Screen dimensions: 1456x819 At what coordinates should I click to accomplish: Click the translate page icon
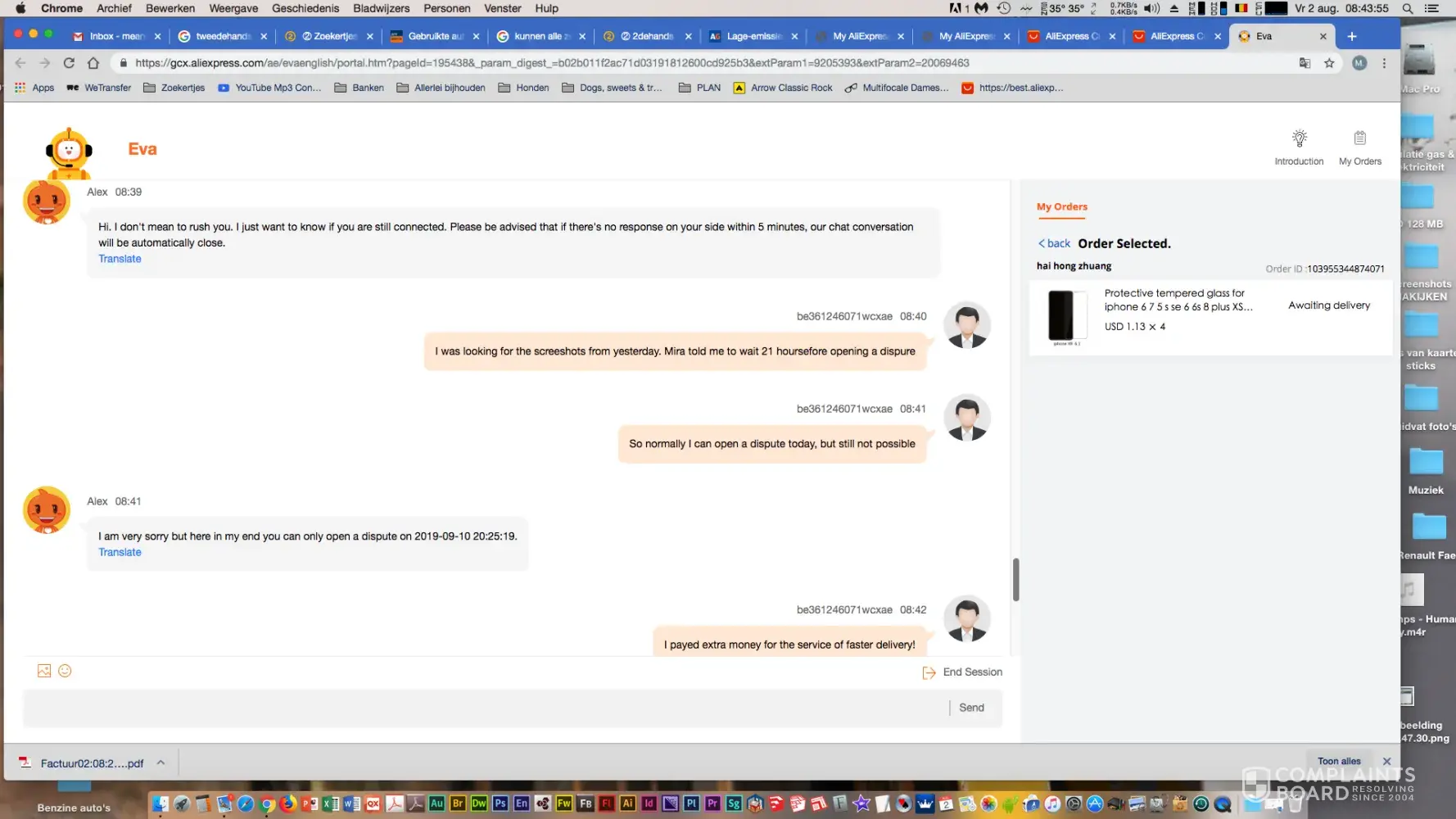pos(1305,63)
